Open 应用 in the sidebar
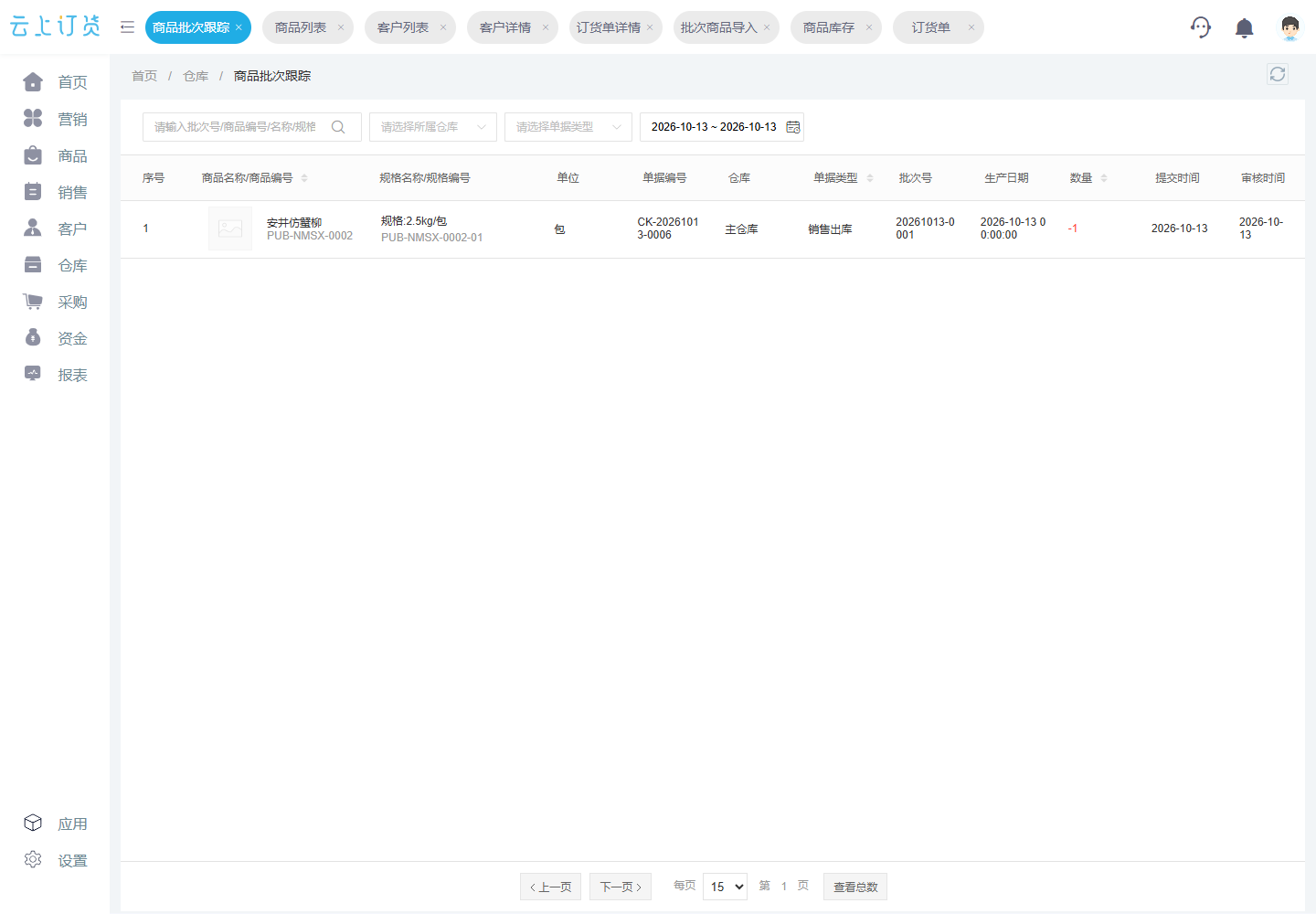1316x914 pixels. tap(55, 824)
